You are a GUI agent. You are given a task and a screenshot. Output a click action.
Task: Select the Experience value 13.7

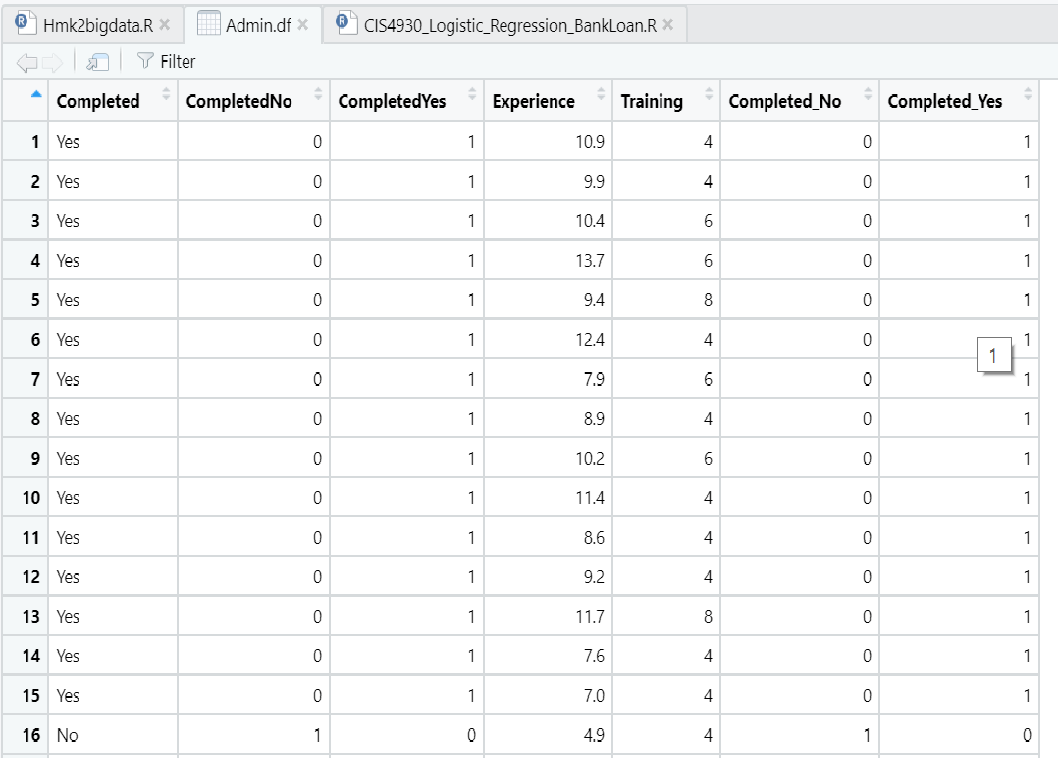pyautogui.click(x=590, y=261)
